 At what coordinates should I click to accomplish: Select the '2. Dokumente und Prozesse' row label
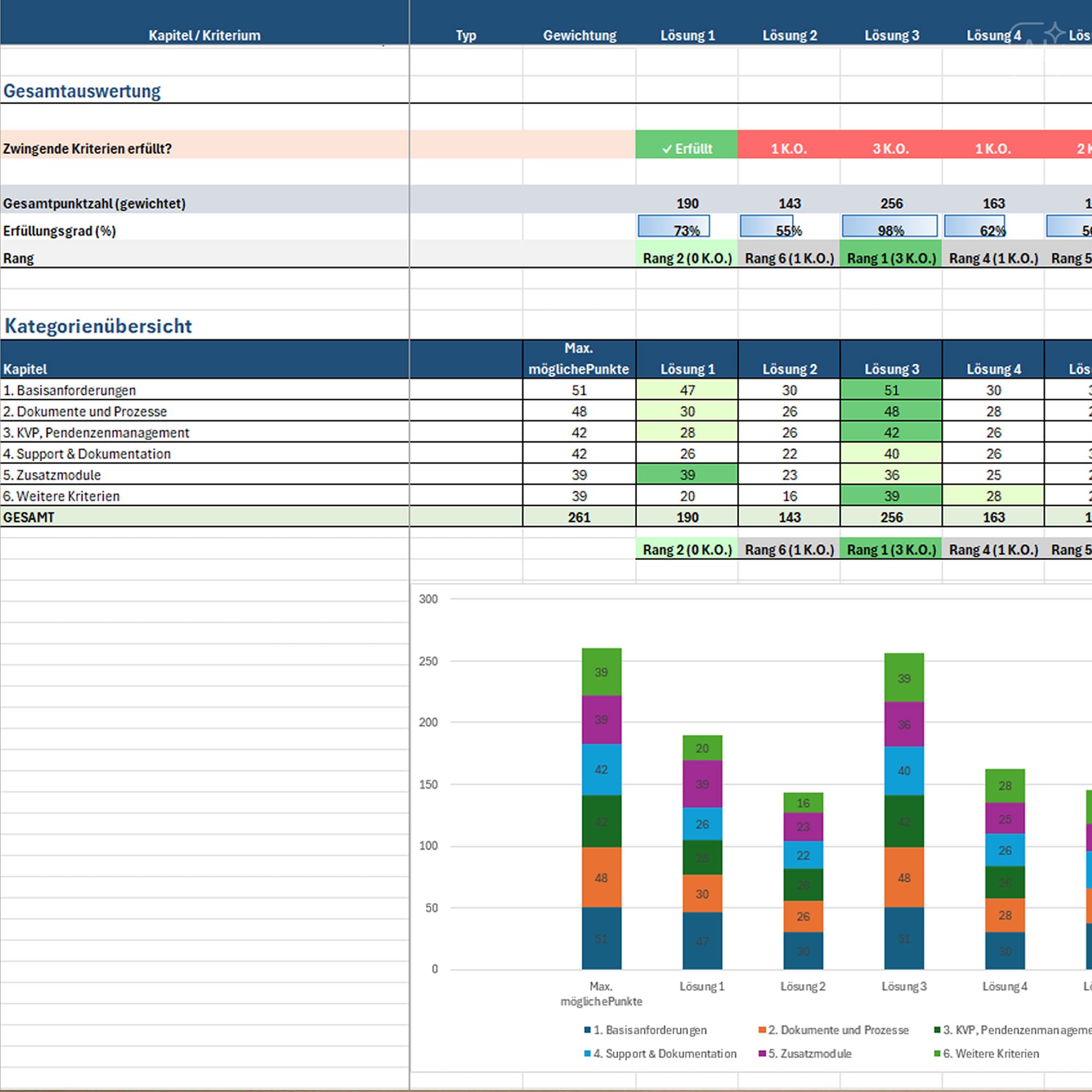click(x=85, y=412)
